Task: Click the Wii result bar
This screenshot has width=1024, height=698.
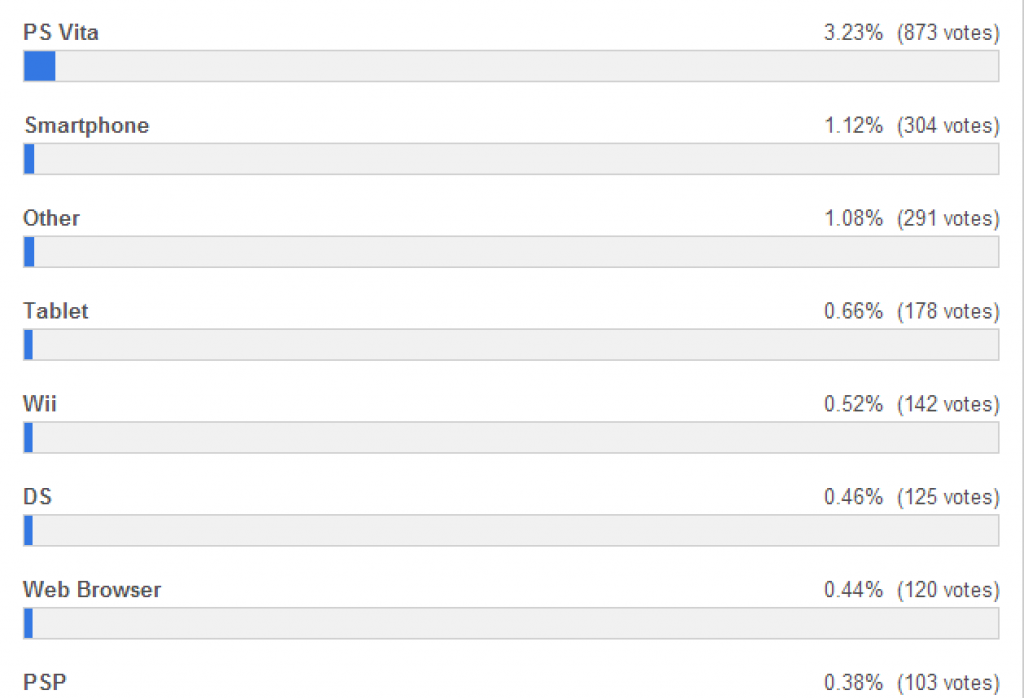Action: click(511, 438)
